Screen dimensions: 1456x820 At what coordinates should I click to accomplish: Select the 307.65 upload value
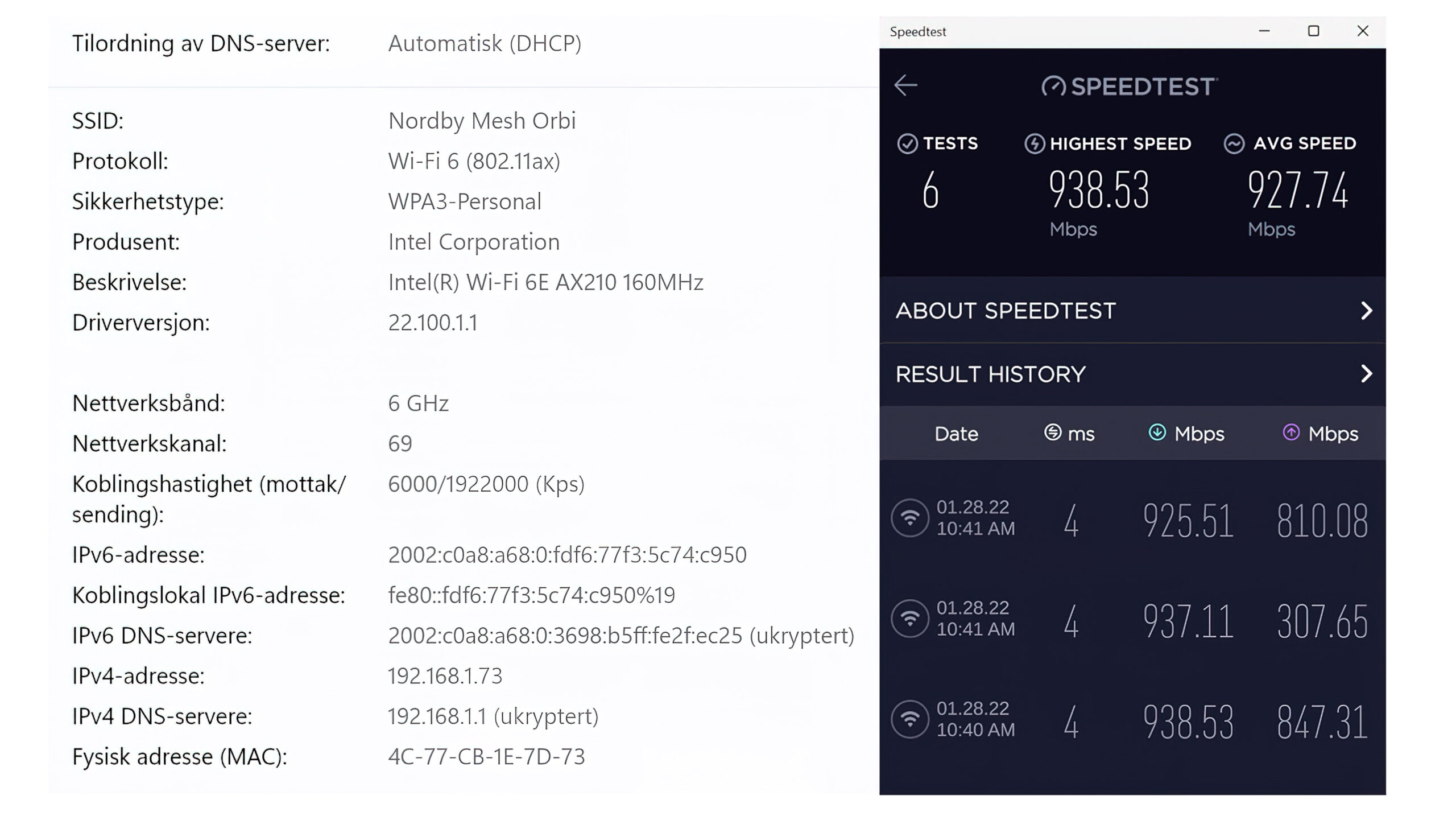click(x=1322, y=621)
